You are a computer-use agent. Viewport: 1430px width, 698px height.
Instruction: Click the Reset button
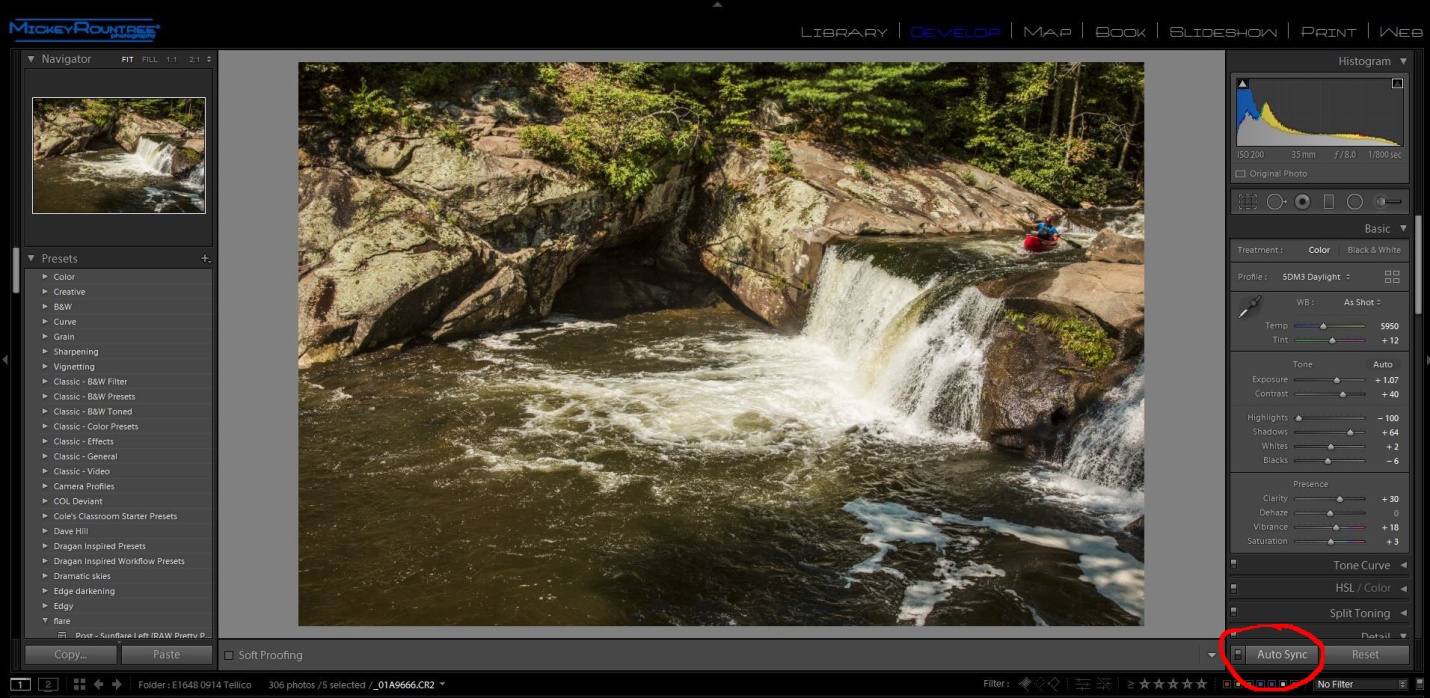point(1365,654)
